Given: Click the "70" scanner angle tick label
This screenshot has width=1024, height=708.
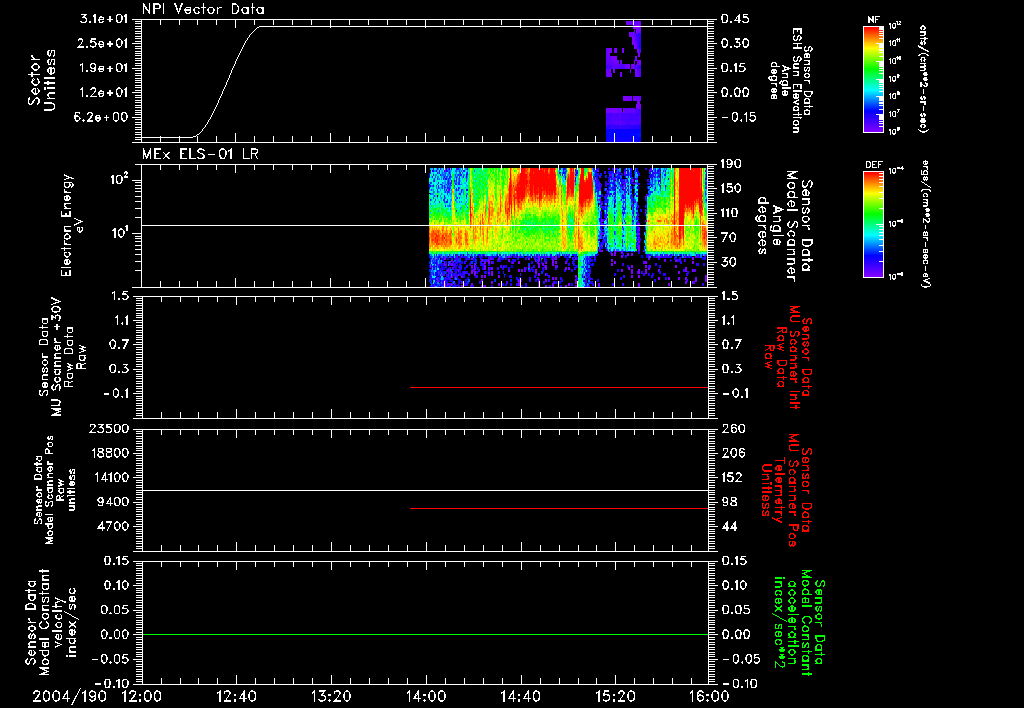Looking at the screenshot, I should coord(729,238).
